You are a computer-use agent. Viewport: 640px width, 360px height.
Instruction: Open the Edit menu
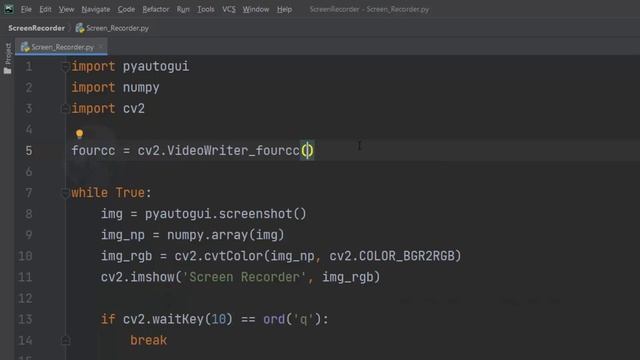(x=45, y=9)
